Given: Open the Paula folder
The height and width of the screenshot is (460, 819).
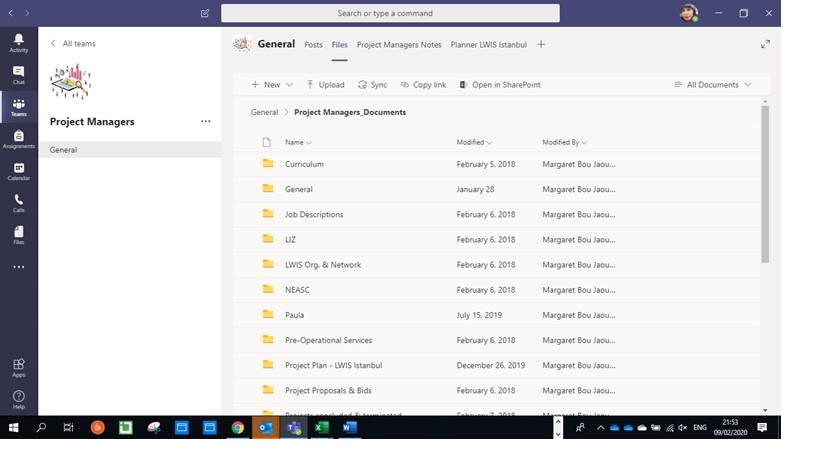Looking at the screenshot, I should click(295, 315).
